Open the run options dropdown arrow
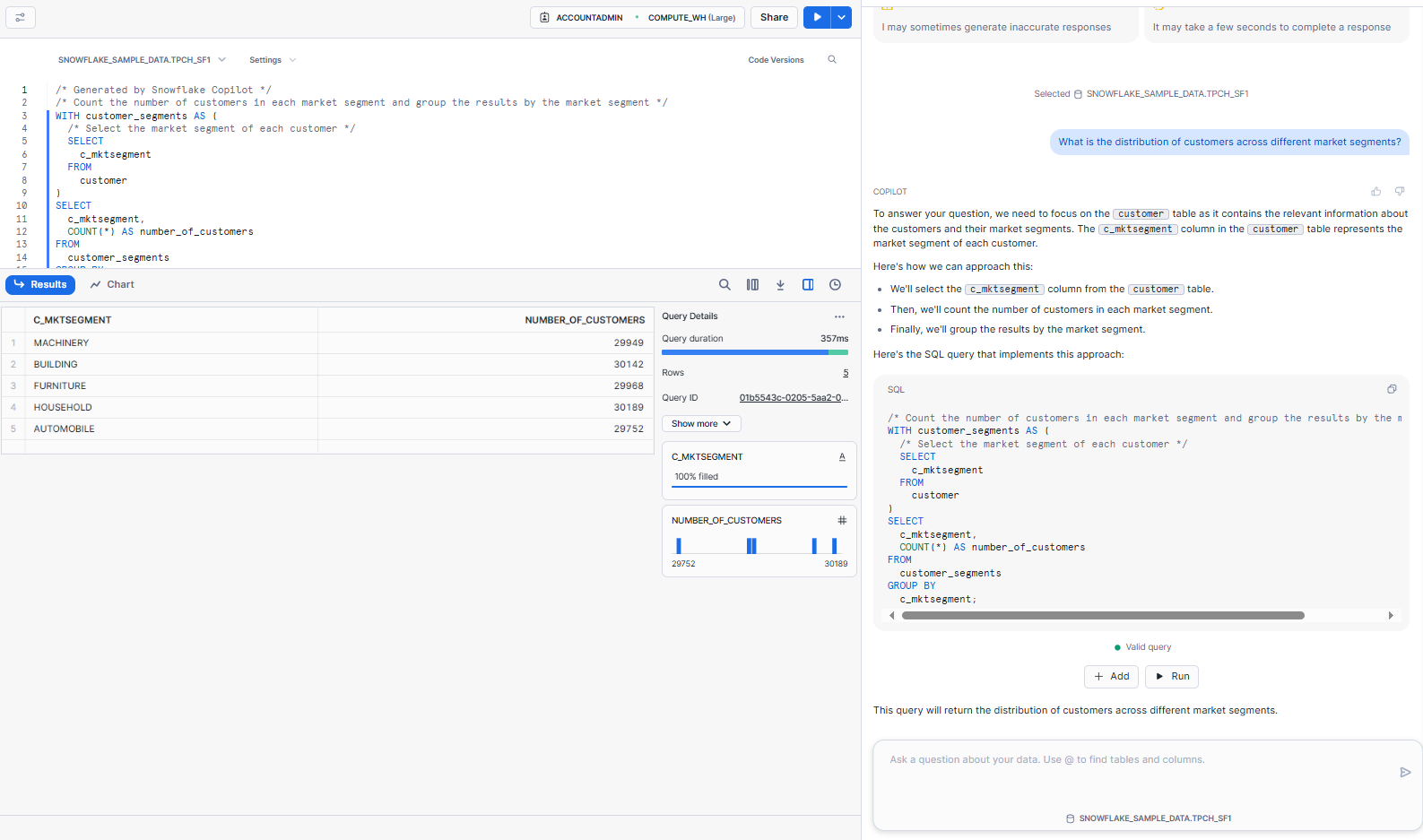This screenshot has width=1423, height=840. (841, 17)
